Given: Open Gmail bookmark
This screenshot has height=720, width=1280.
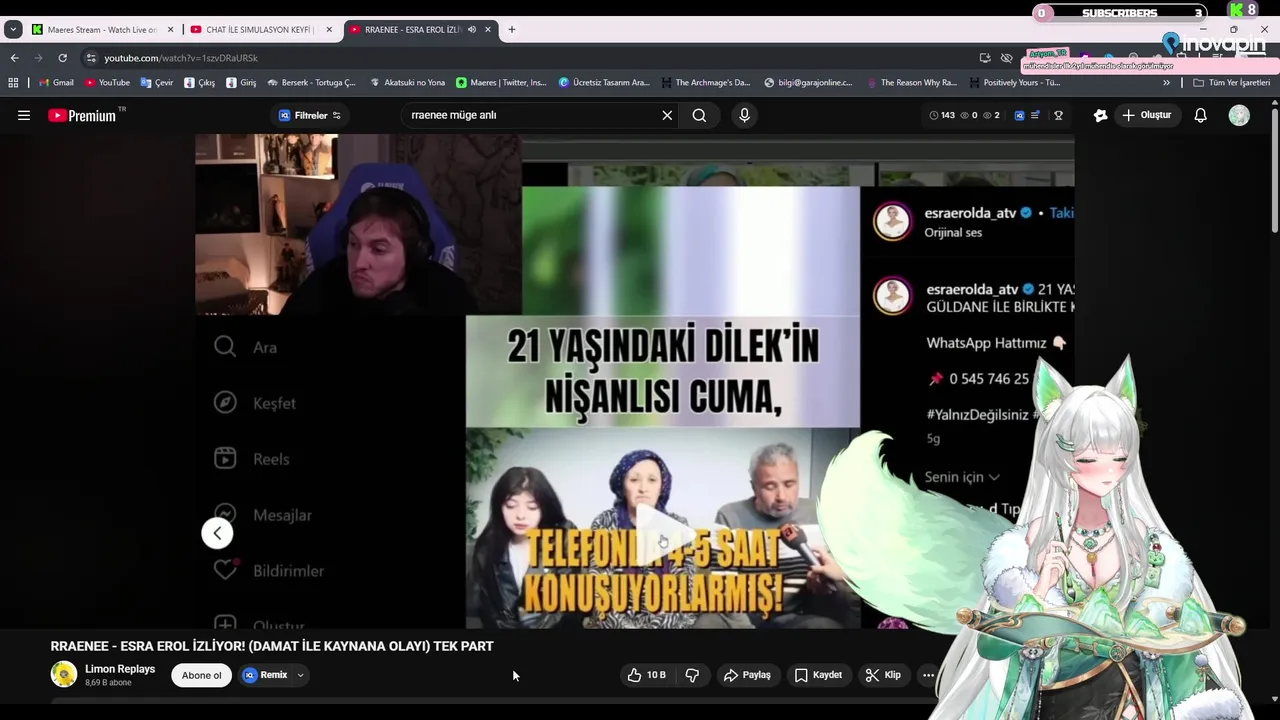Looking at the screenshot, I should (56, 83).
